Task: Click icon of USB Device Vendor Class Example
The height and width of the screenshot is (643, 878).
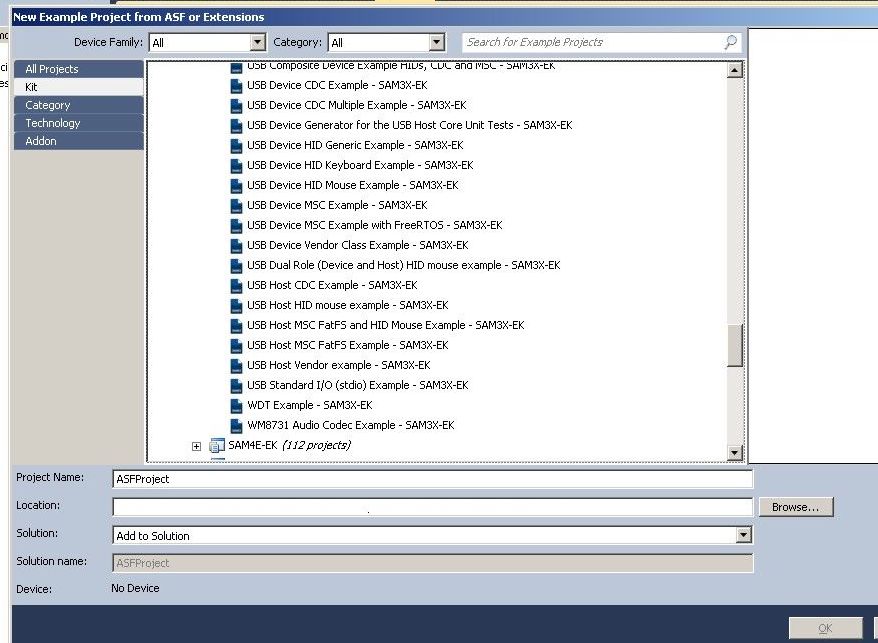Action: coord(236,246)
